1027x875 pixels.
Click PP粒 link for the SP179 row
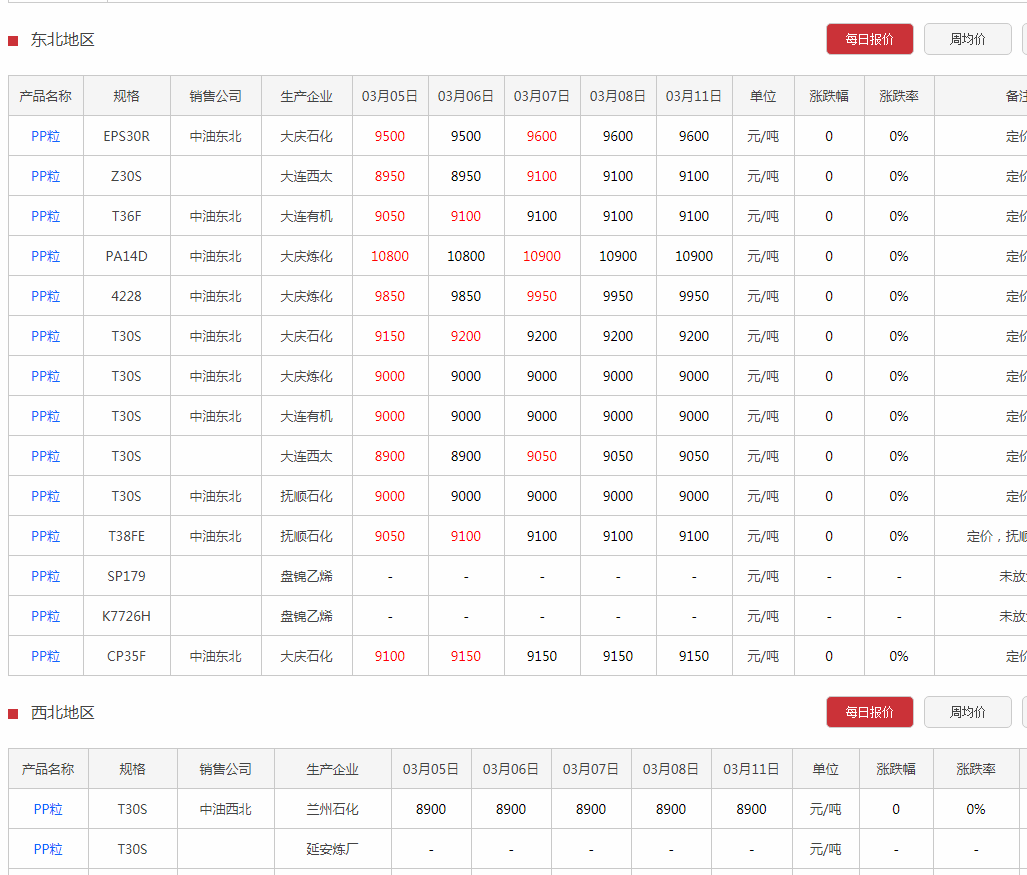[x=46, y=576]
